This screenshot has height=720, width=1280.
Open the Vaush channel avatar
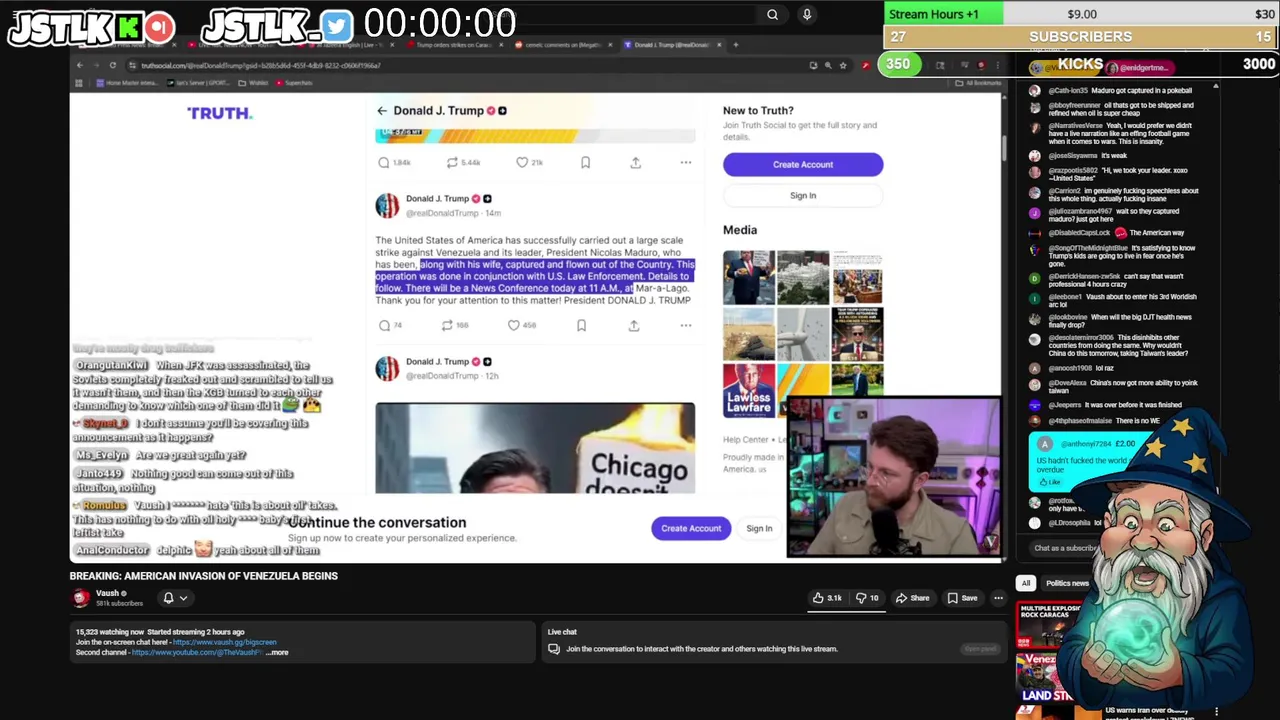80,598
